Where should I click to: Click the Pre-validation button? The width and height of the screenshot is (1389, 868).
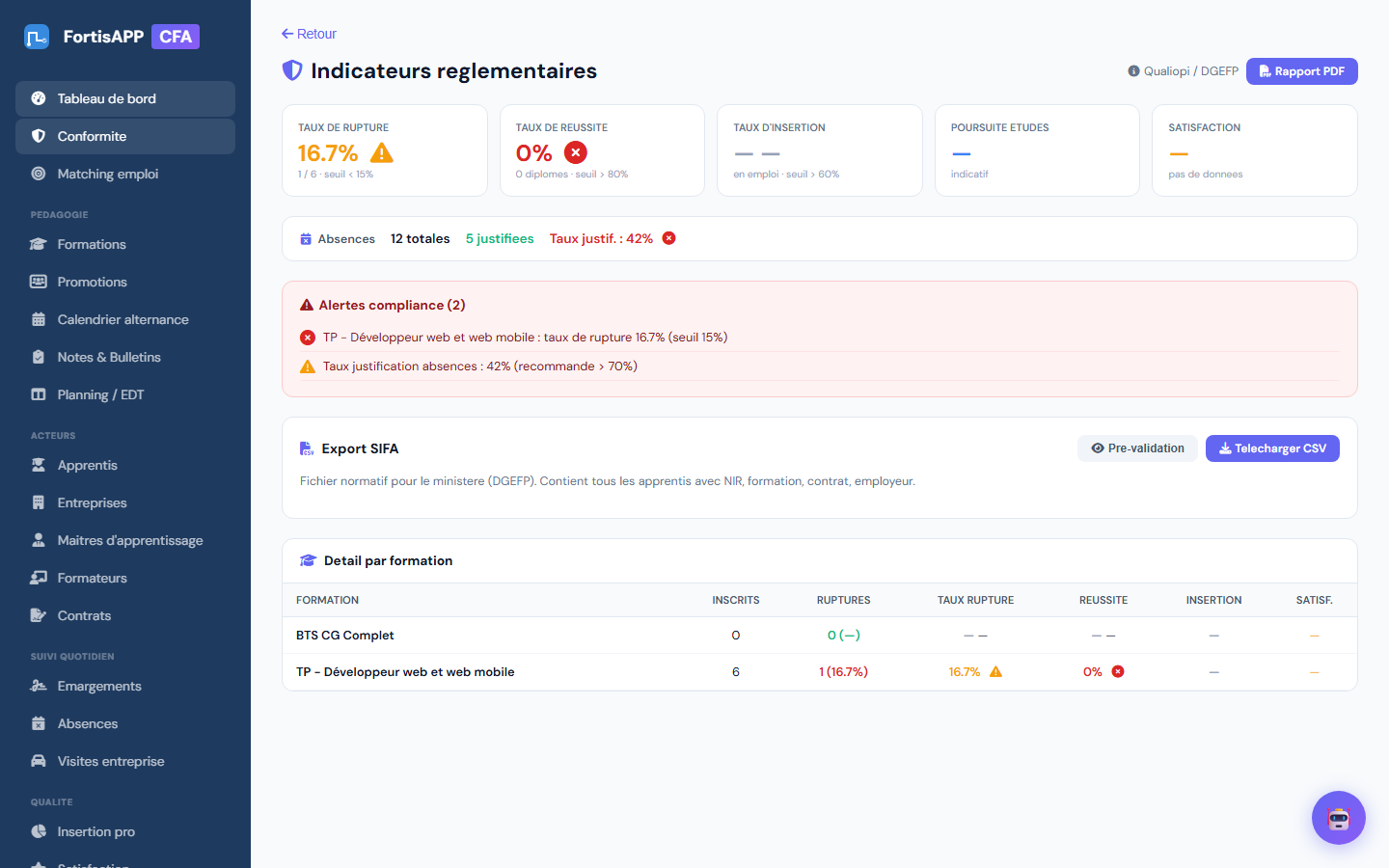(x=1137, y=448)
